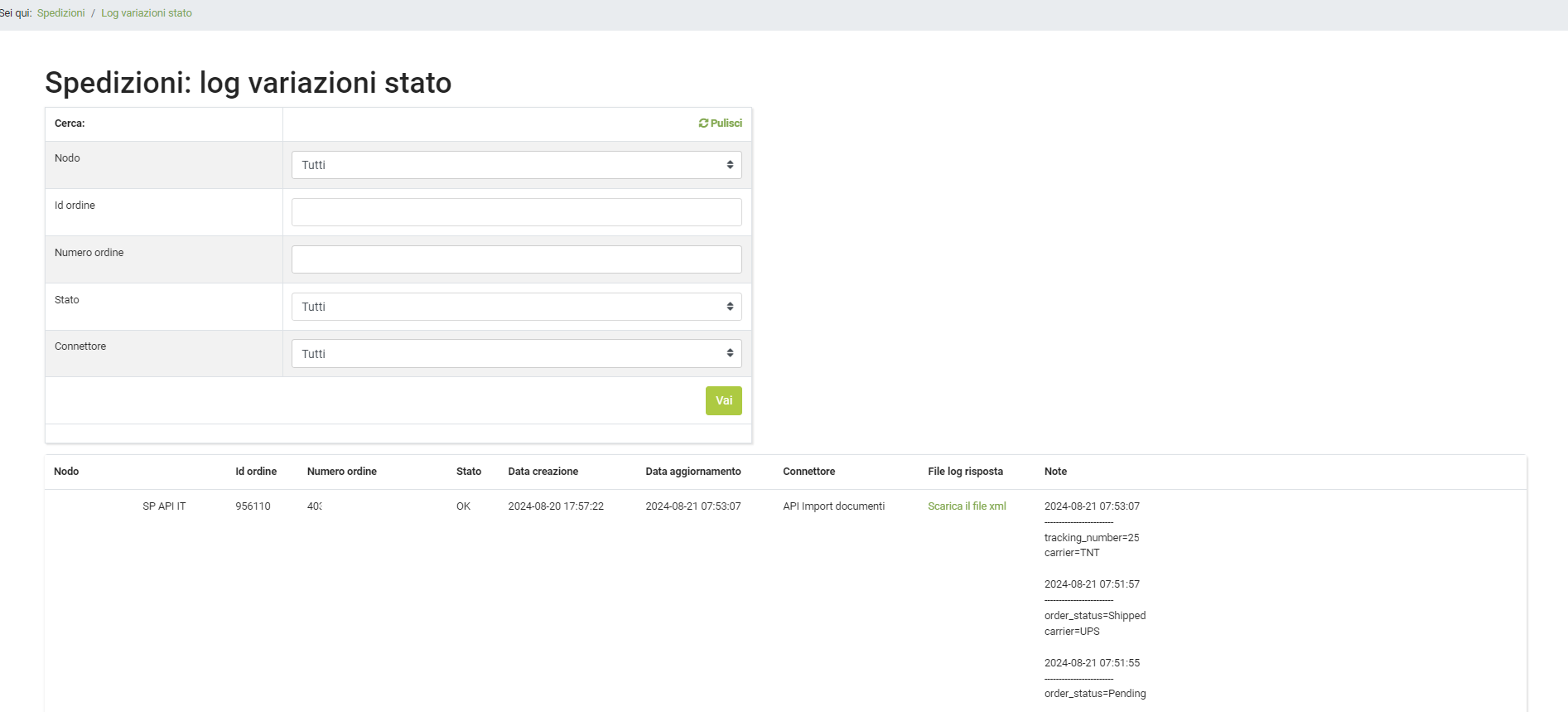Click the File log risposta column header
The image size is (1568, 712).
click(965, 472)
